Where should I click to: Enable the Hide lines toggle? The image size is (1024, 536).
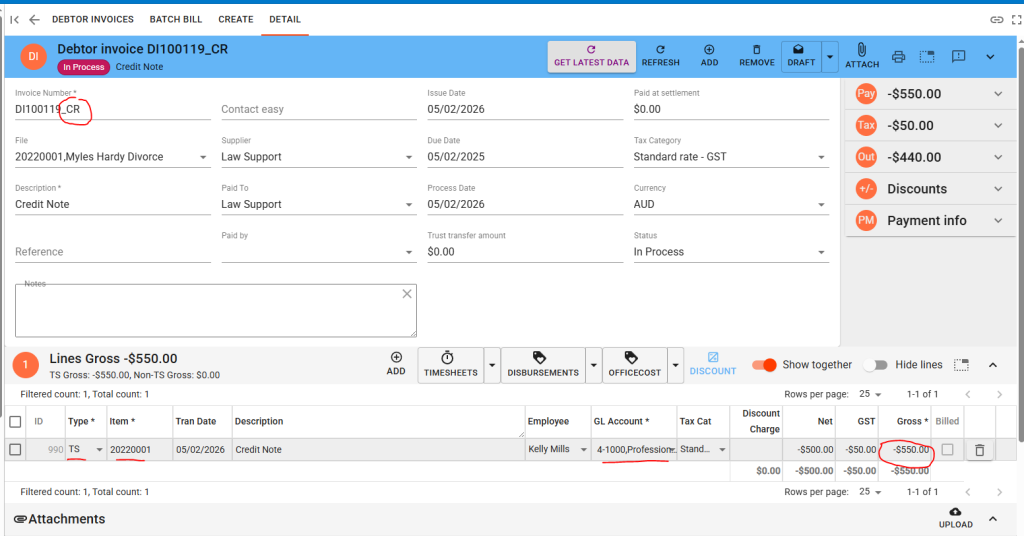(x=875, y=365)
